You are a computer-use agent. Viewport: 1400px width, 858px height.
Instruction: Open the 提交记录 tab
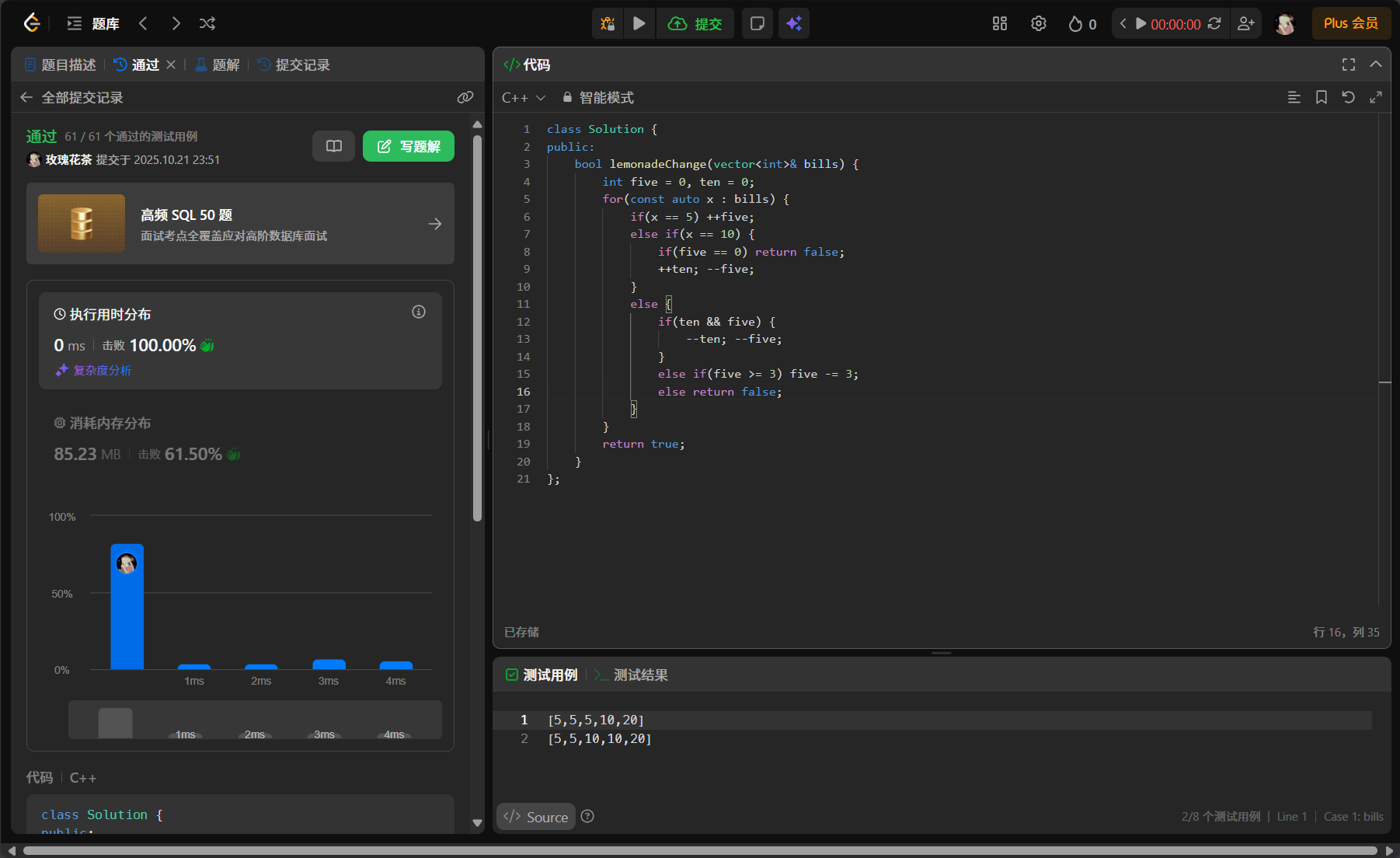(294, 65)
